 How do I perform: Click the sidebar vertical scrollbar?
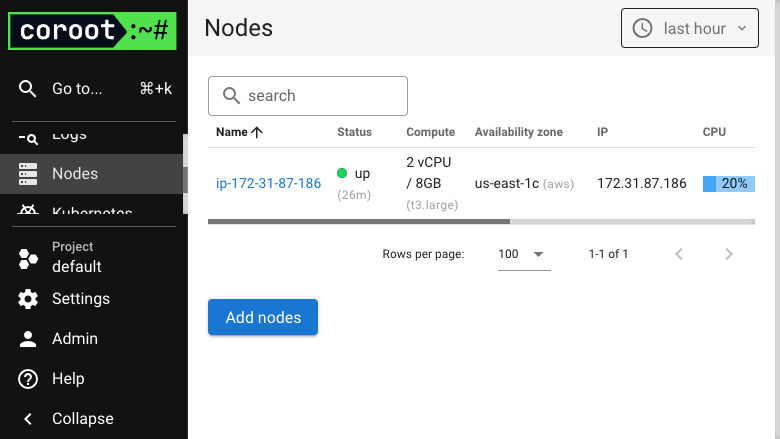pos(186,174)
